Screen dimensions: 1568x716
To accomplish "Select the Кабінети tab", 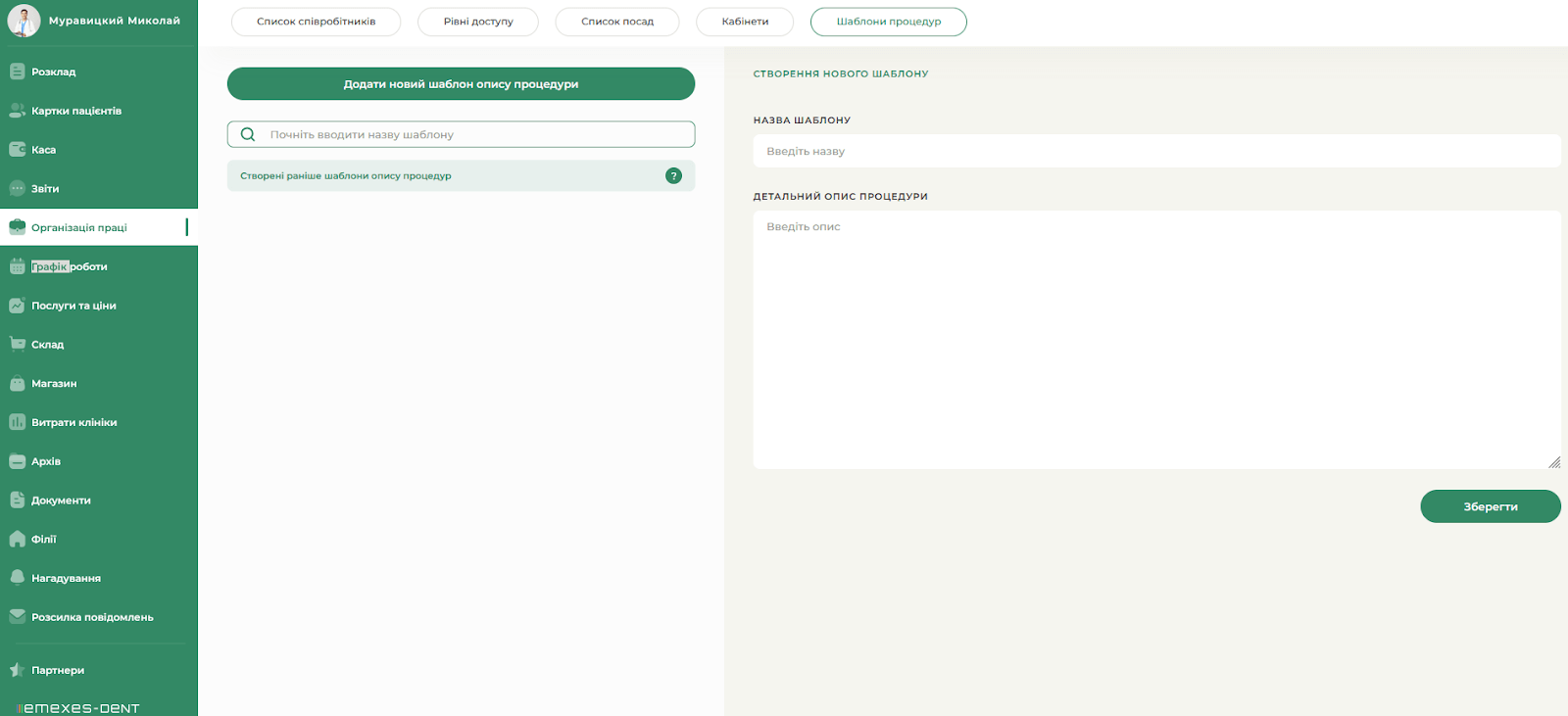I will 745,22.
